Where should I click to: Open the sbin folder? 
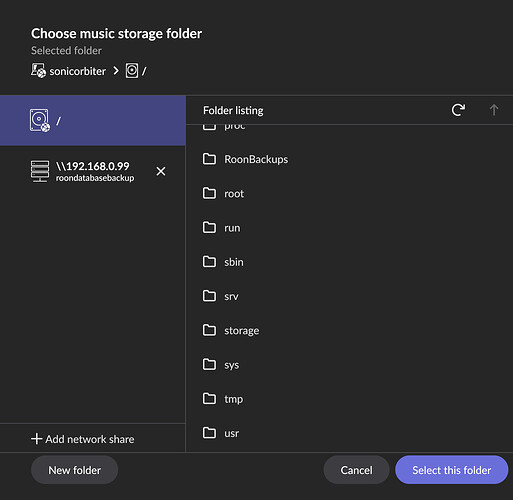(x=349, y=262)
